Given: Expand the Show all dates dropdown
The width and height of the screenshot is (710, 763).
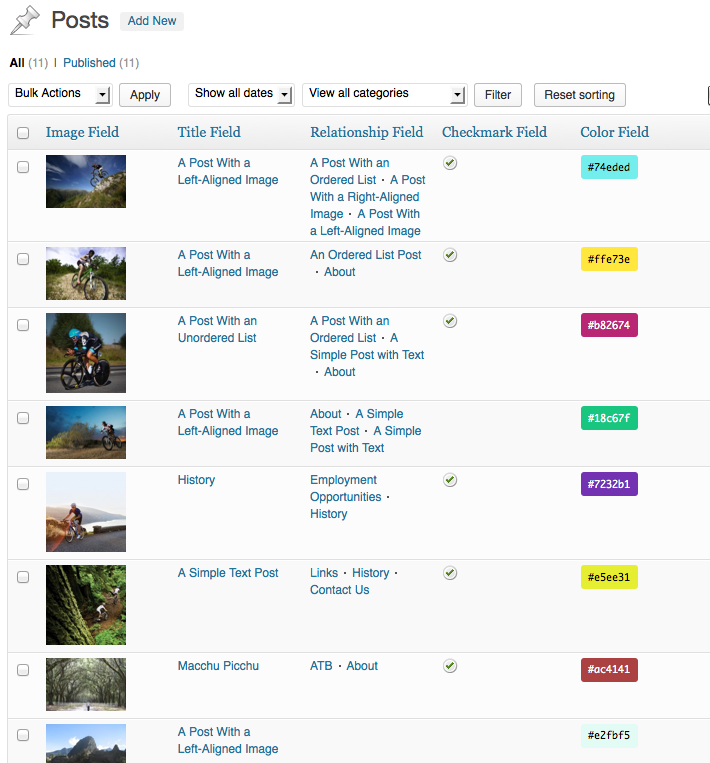Looking at the screenshot, I should 241,94.
